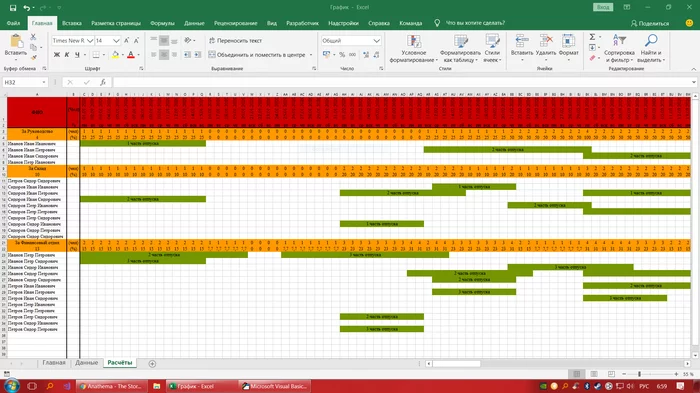
Task: Click the insert function fx icon
Action: [x=103, y=82]
